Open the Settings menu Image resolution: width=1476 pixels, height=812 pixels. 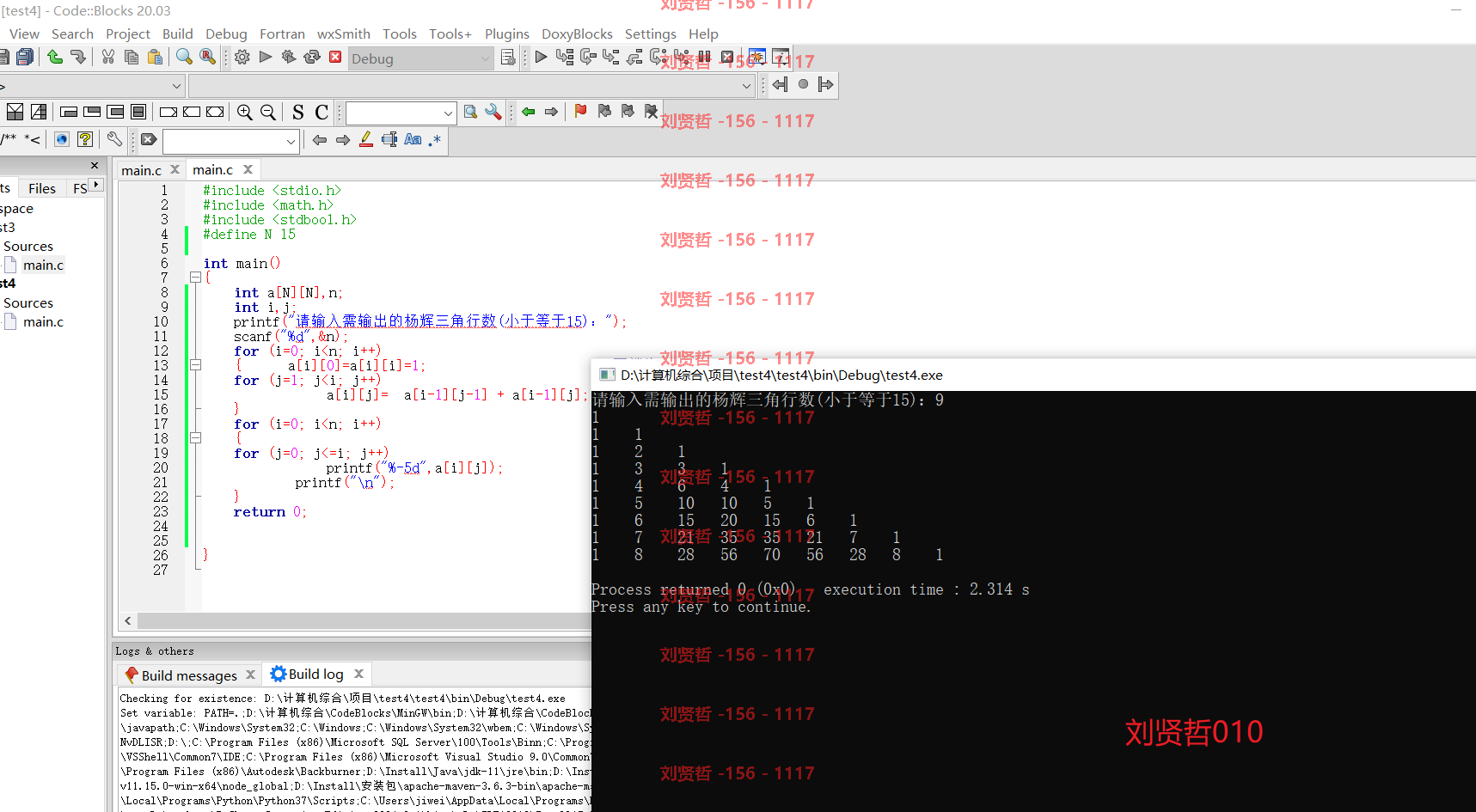click(x=651, y=34)
